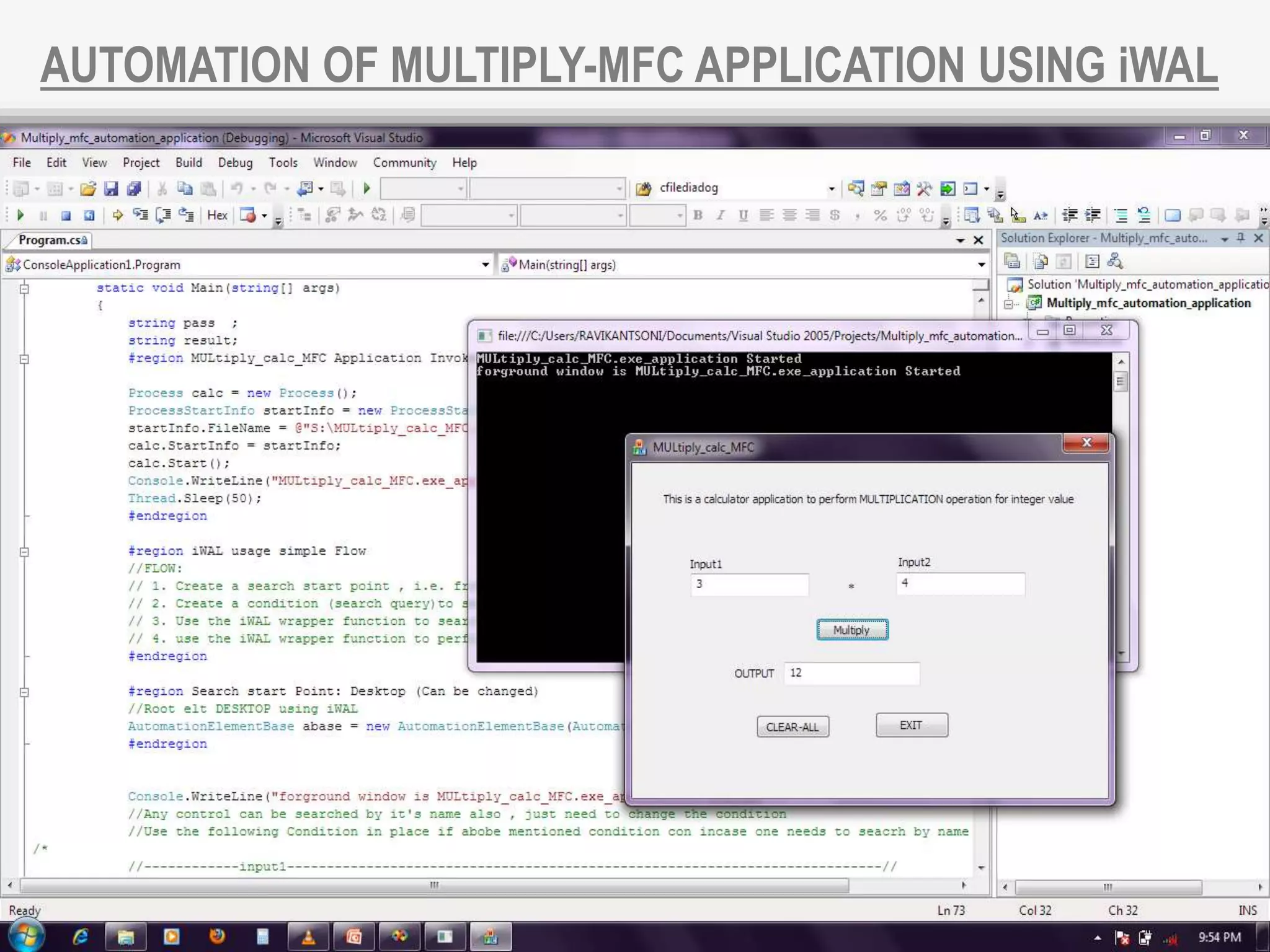Click the Break All pause icon

43,216
